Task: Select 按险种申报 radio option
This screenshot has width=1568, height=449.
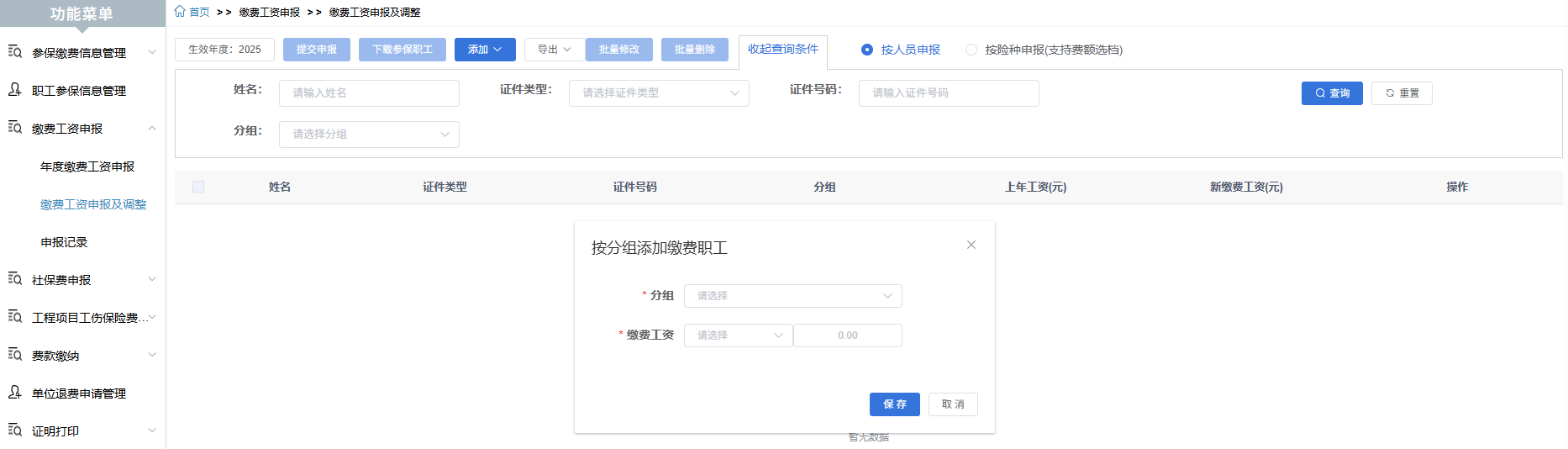Action: pos(971,50)
